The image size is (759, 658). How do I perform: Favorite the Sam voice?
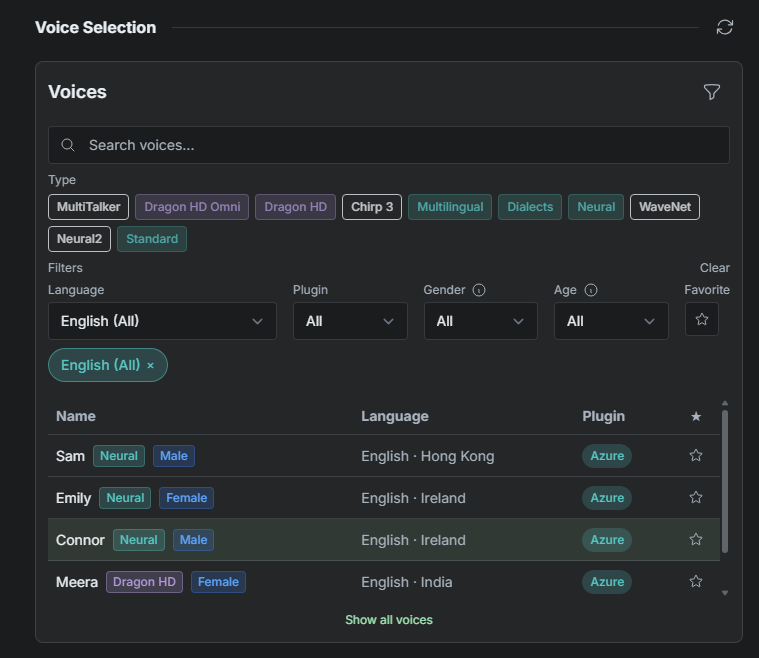tap(696, 456)
